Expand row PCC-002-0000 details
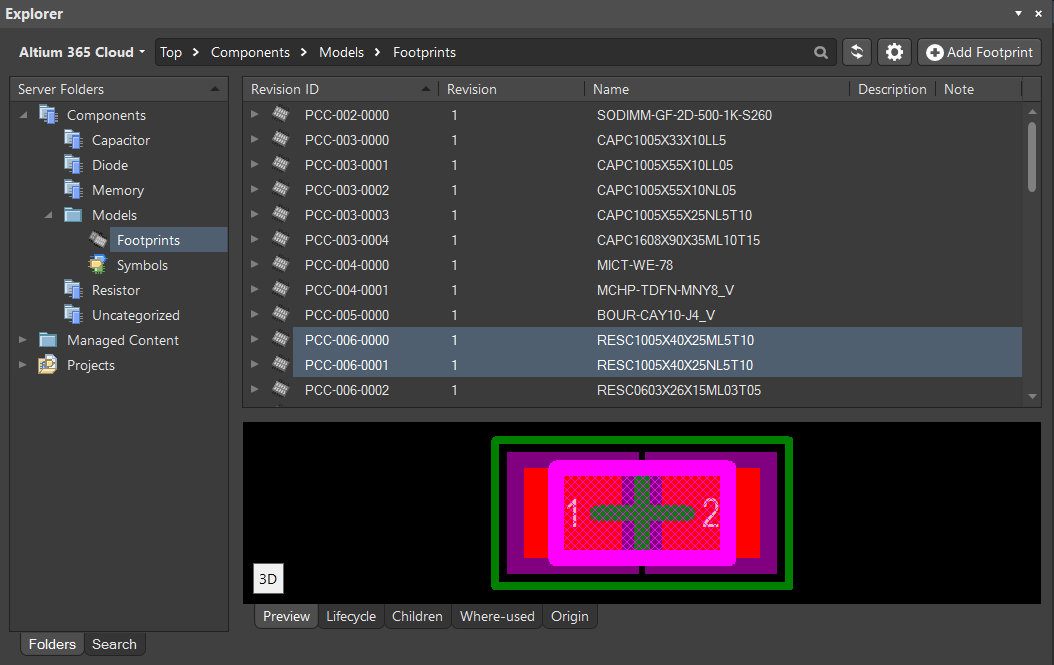The image size is (1054, 665). [x=255, y=115]
